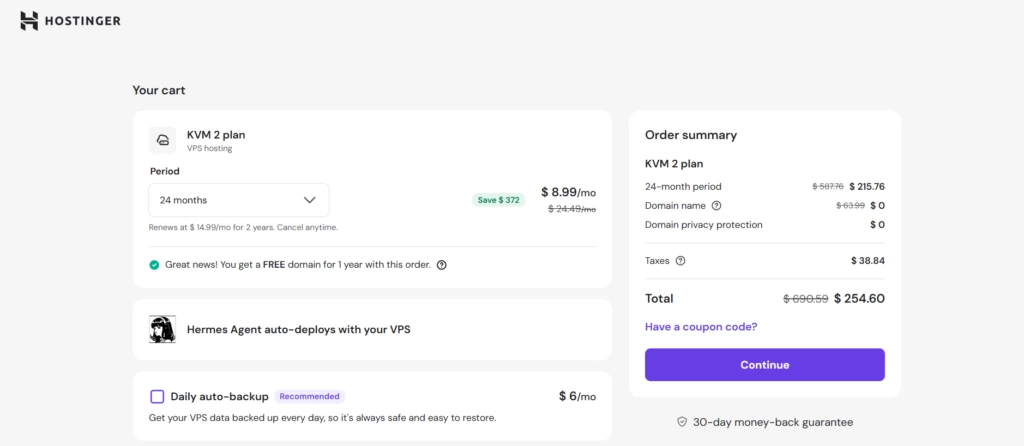
Task: Open the 24 months period dropdown
Action: pyautogui.click(x=238, y=200)
